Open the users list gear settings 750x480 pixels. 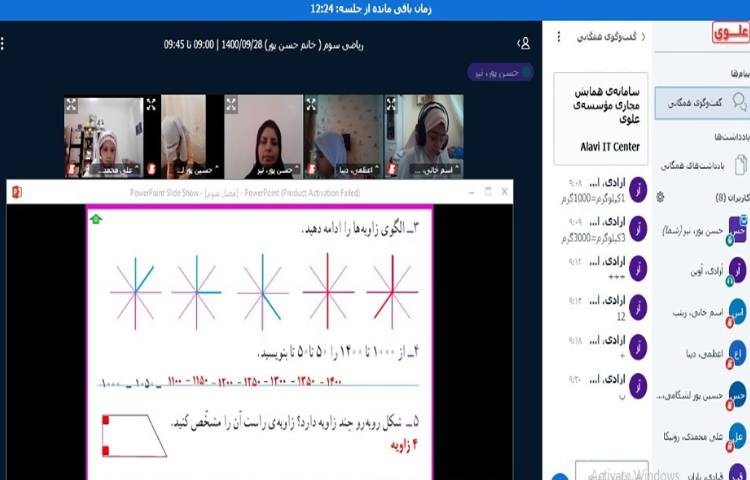(x=660, y=197)
